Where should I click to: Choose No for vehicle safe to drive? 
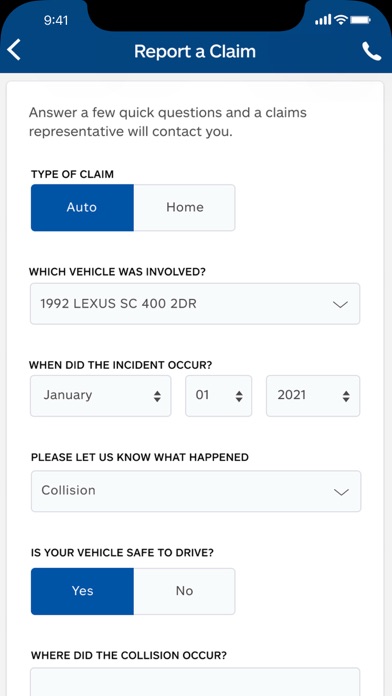[x=185, y=591]
